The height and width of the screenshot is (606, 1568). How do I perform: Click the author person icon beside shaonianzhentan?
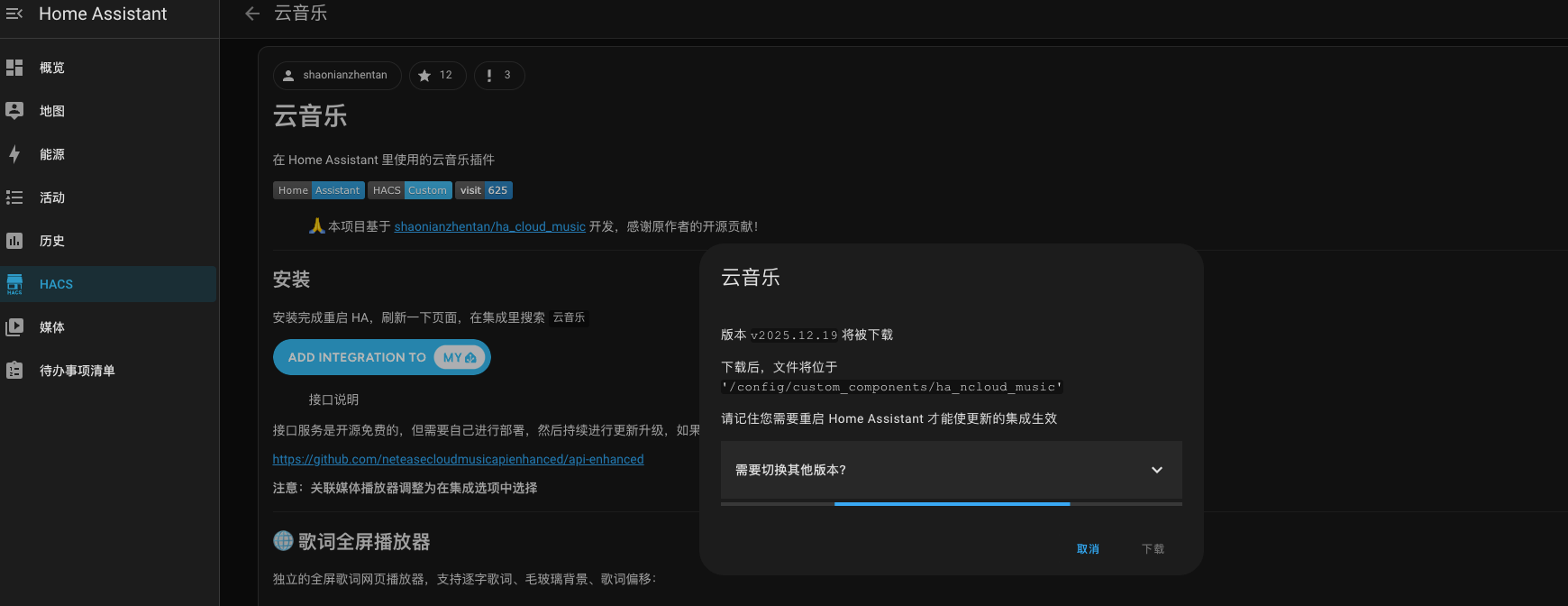point(288,76)
